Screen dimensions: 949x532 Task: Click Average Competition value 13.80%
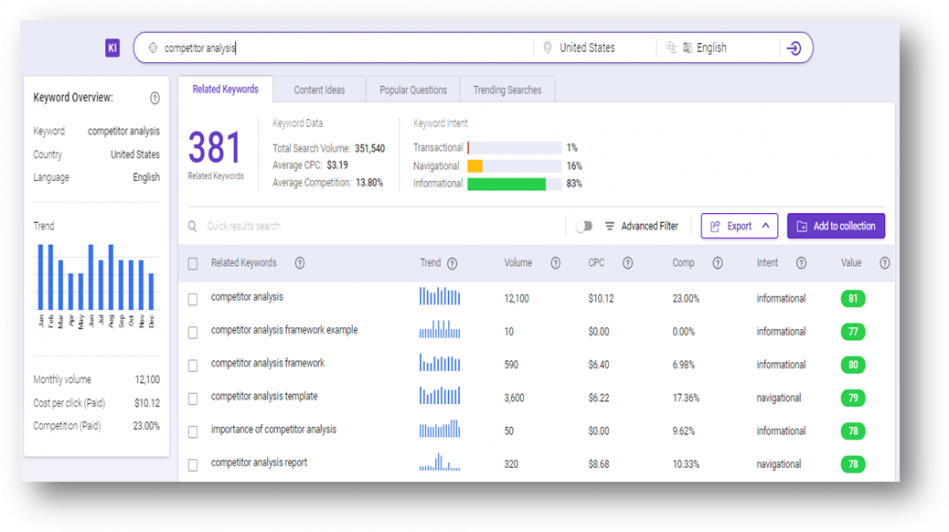click(369, 183)
